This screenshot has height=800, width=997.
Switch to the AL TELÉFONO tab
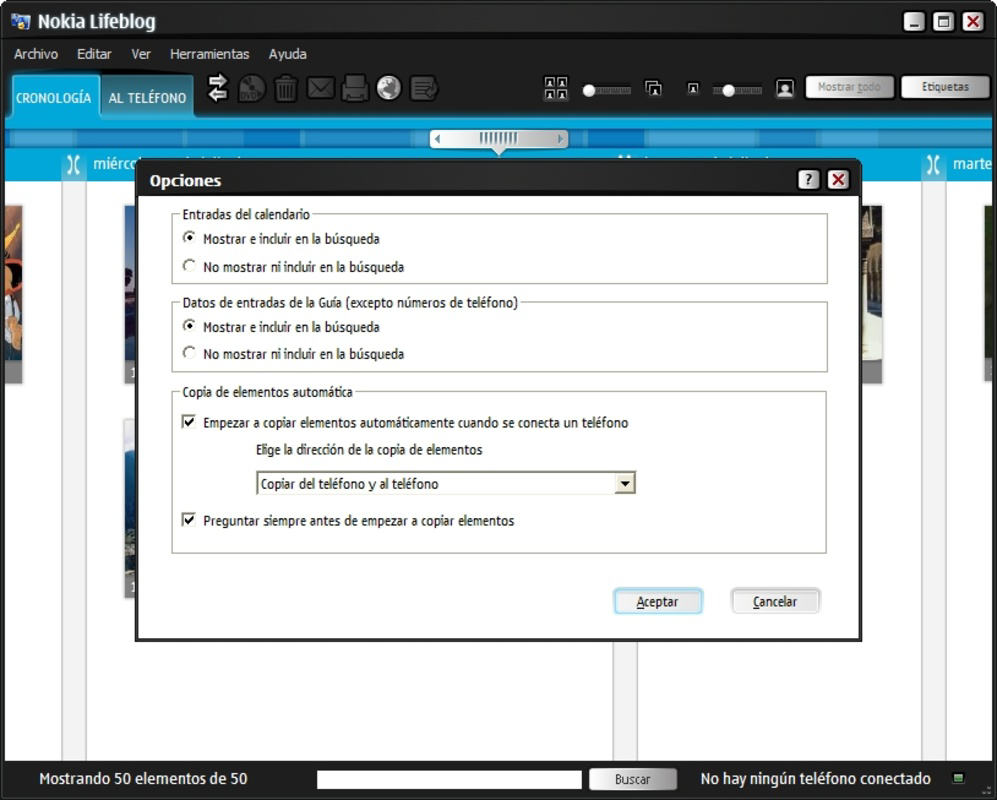[x=147, y=97]
